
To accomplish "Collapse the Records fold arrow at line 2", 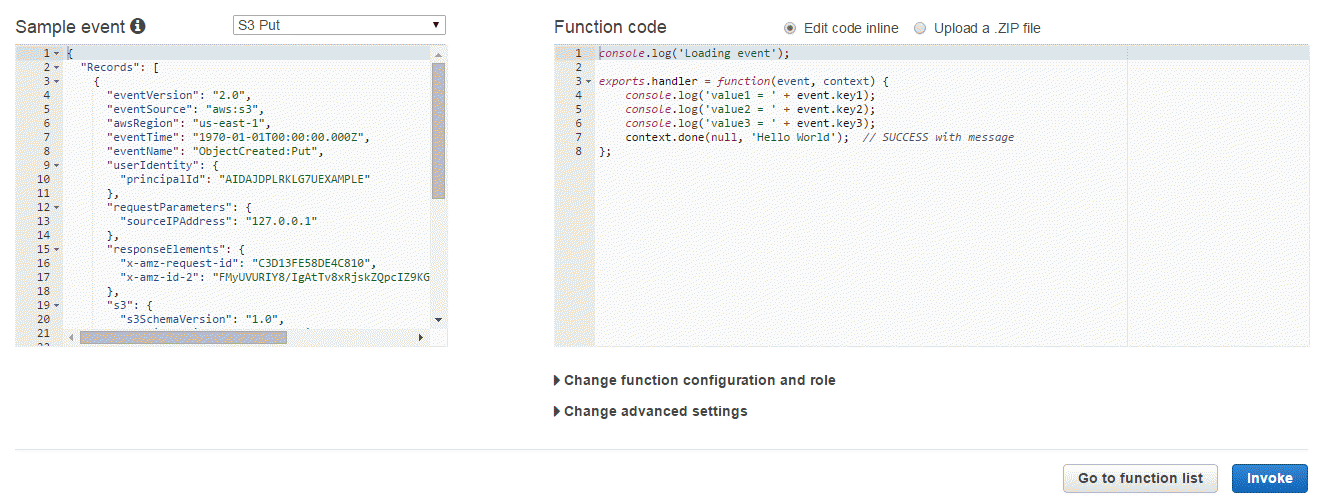I will [57, 67].
